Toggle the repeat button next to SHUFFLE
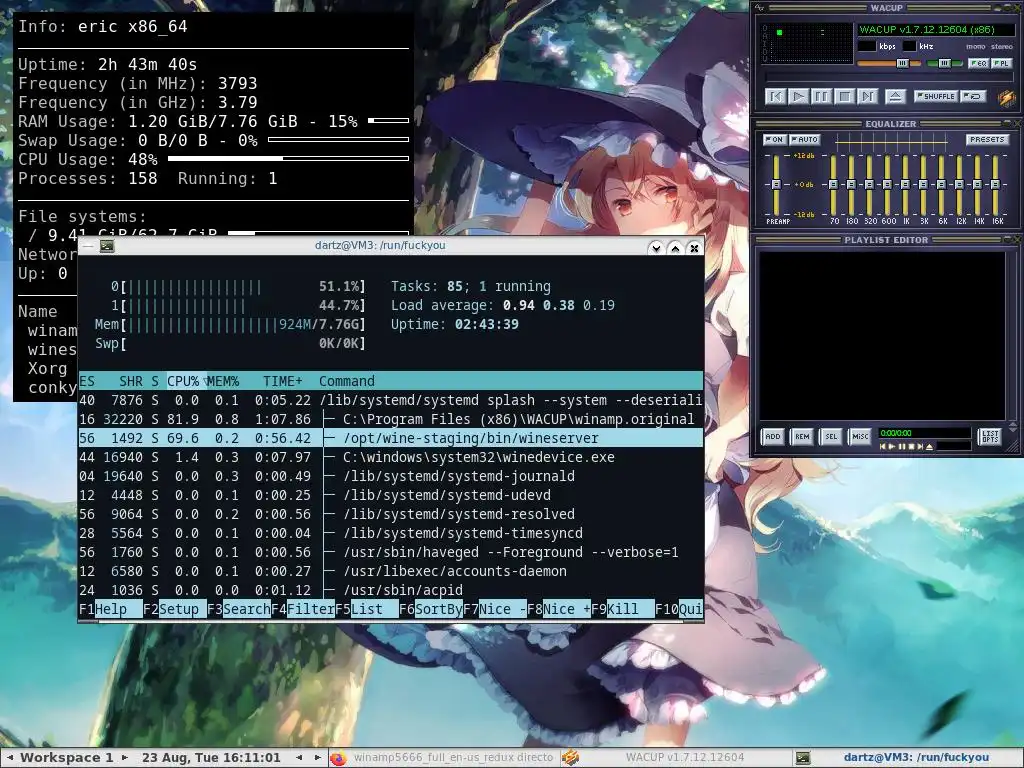This screenshot has height=768, width=1024. tap(973, 96)
